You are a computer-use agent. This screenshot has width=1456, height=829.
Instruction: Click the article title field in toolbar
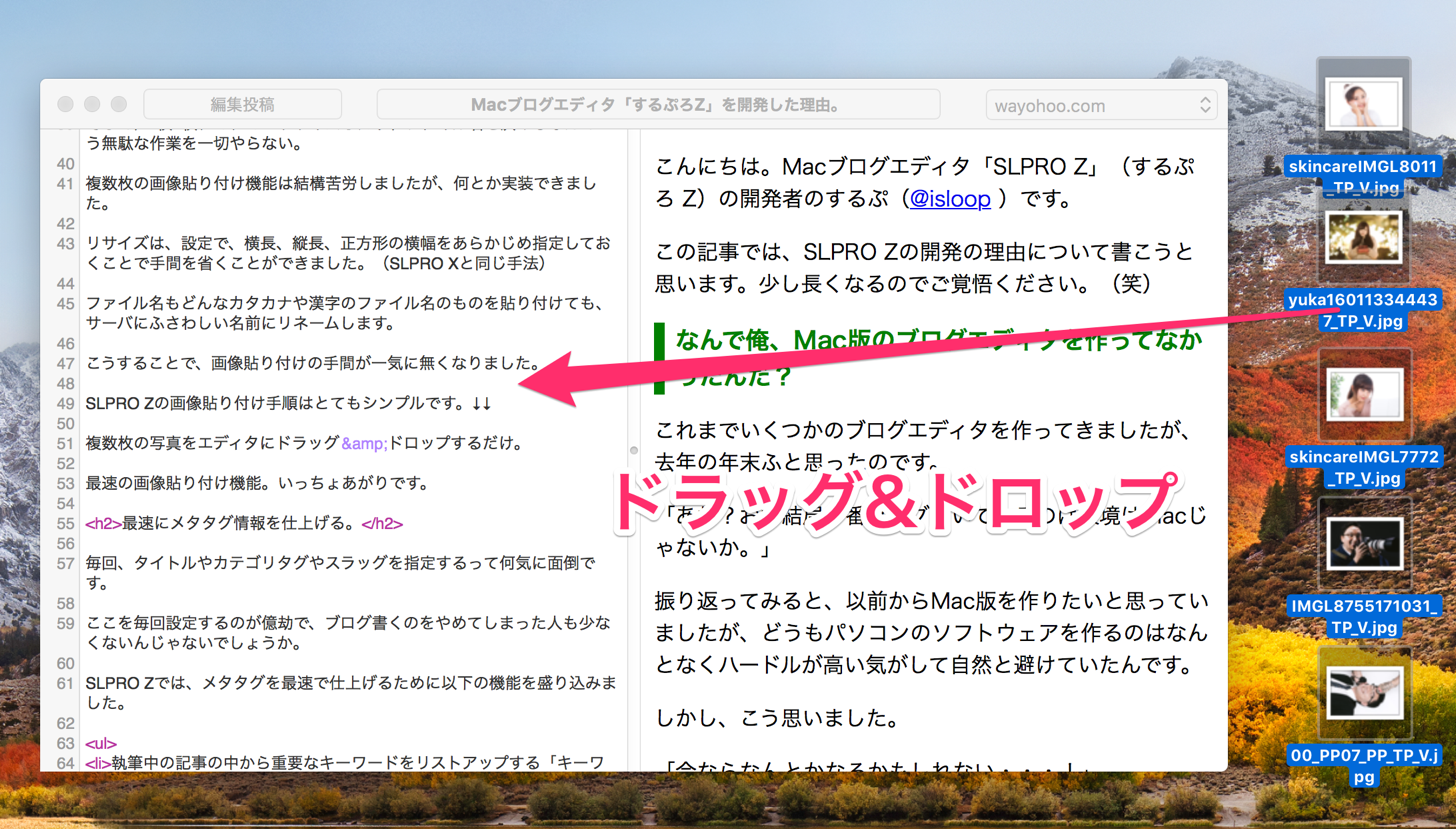[x=658, y=104]
